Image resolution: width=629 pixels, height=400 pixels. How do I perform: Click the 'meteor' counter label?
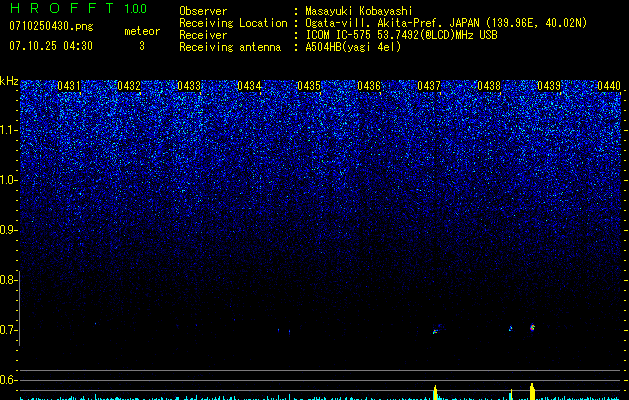point(142,31)
